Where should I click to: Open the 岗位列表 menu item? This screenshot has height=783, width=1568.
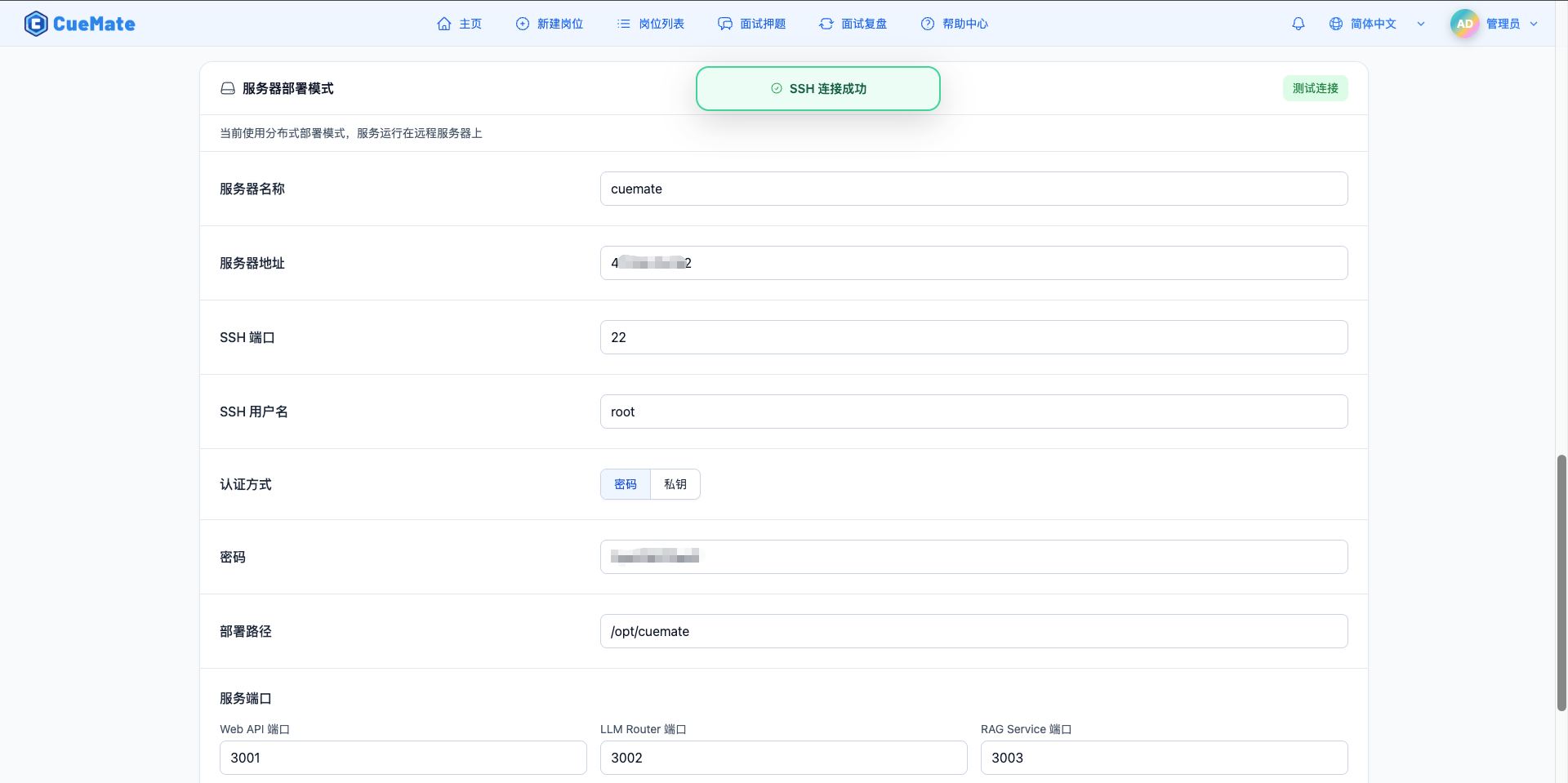pos(651,24)
